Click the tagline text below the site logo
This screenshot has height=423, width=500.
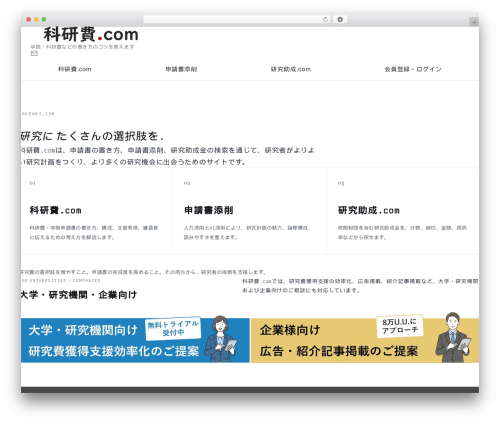[82, 47]
